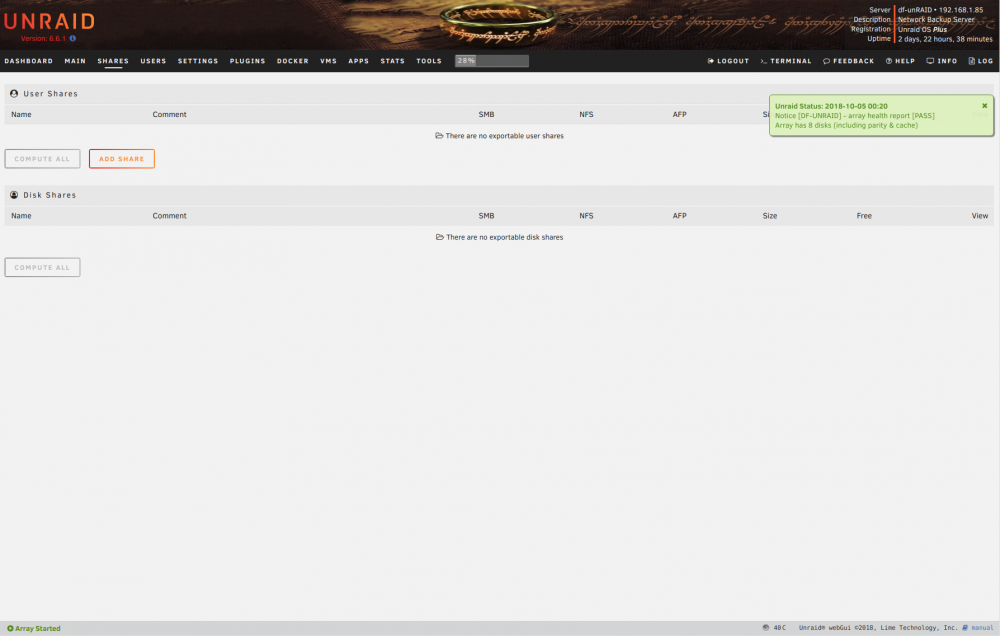Click the temperature icon in footer
This screenshot has width=1000, height=636.
[765, 628]
